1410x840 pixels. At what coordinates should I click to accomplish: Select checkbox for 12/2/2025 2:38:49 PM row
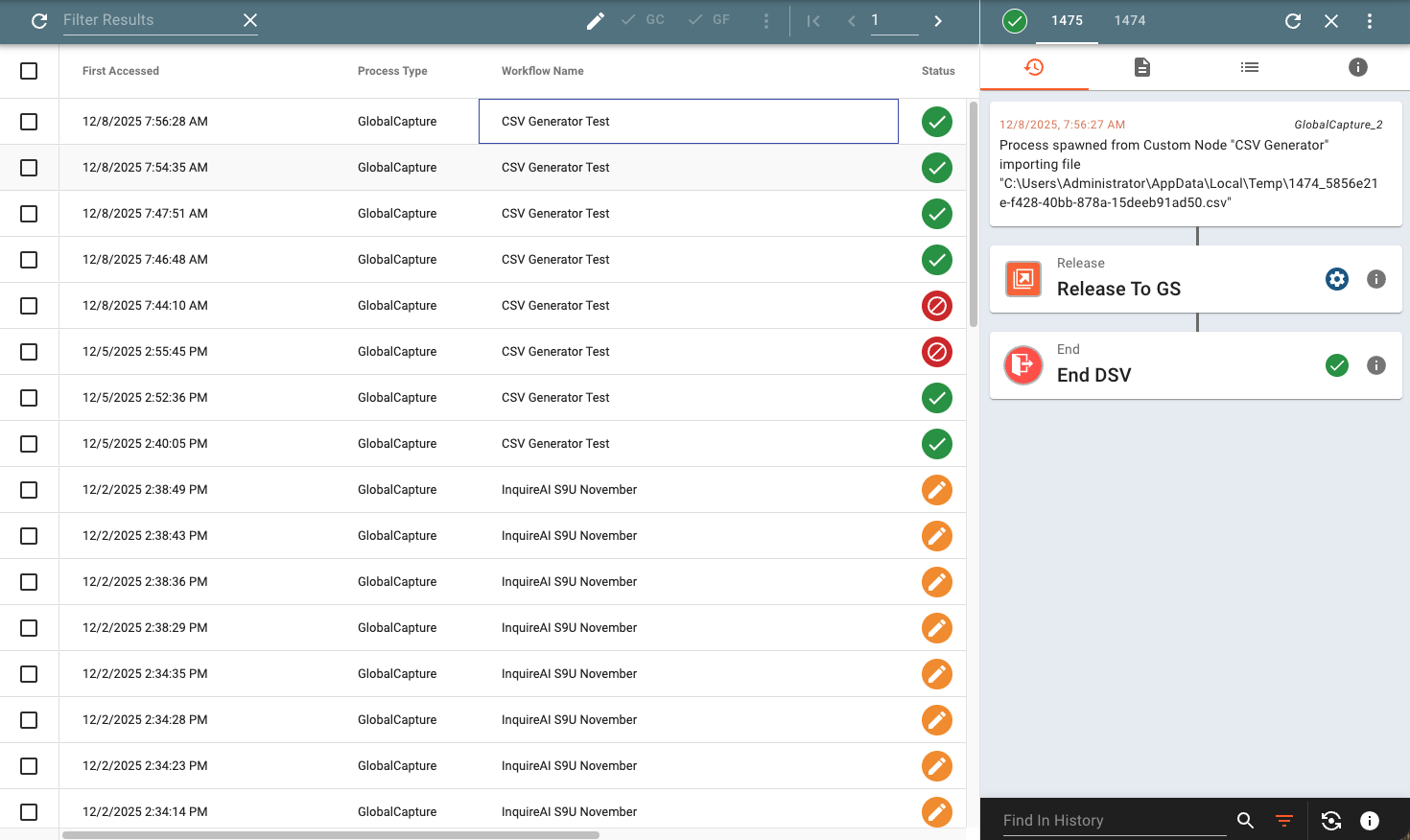coord(29,490)
